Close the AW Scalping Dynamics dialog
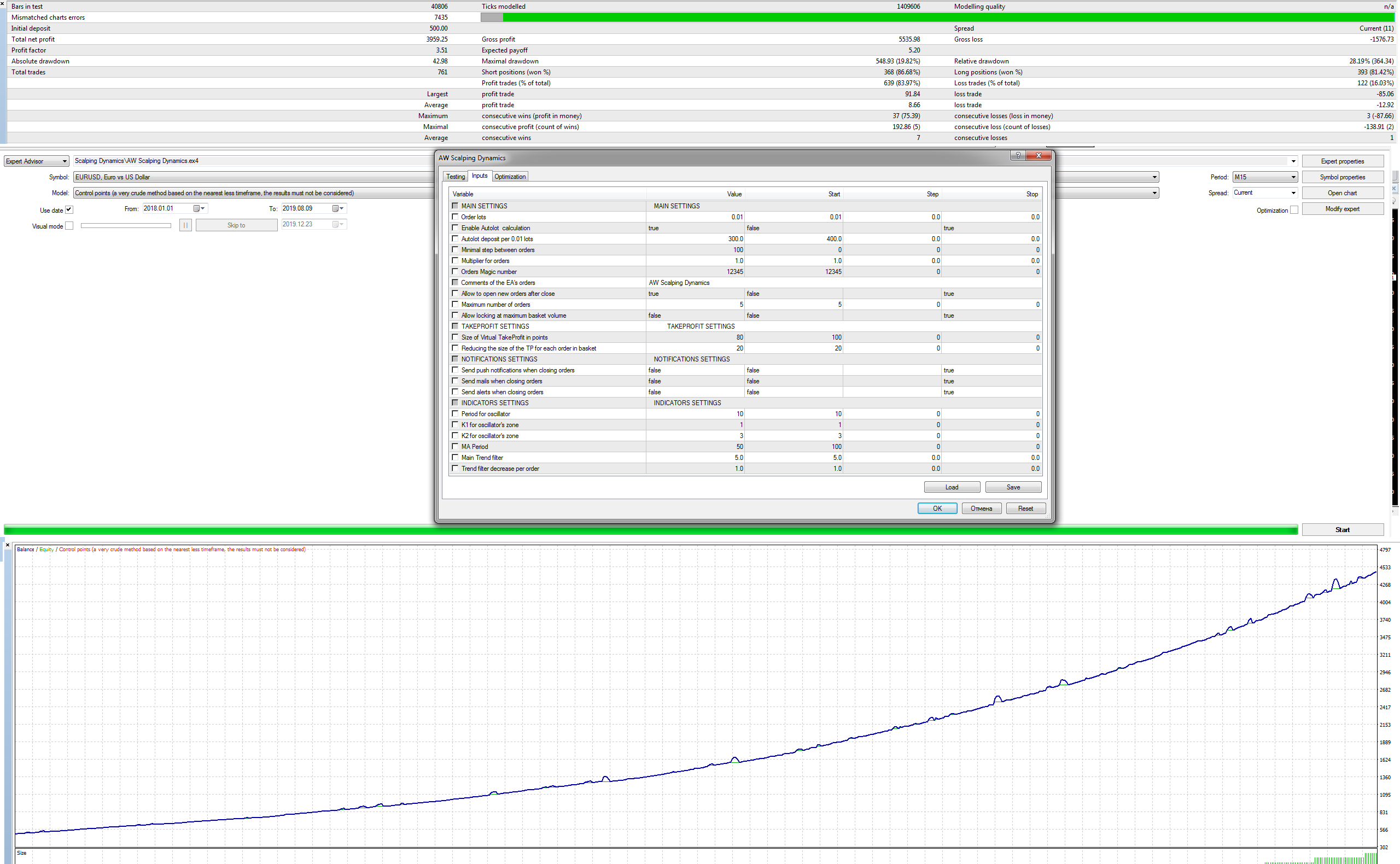This screenshot has height=864, width=1400. coord(1039,155)
